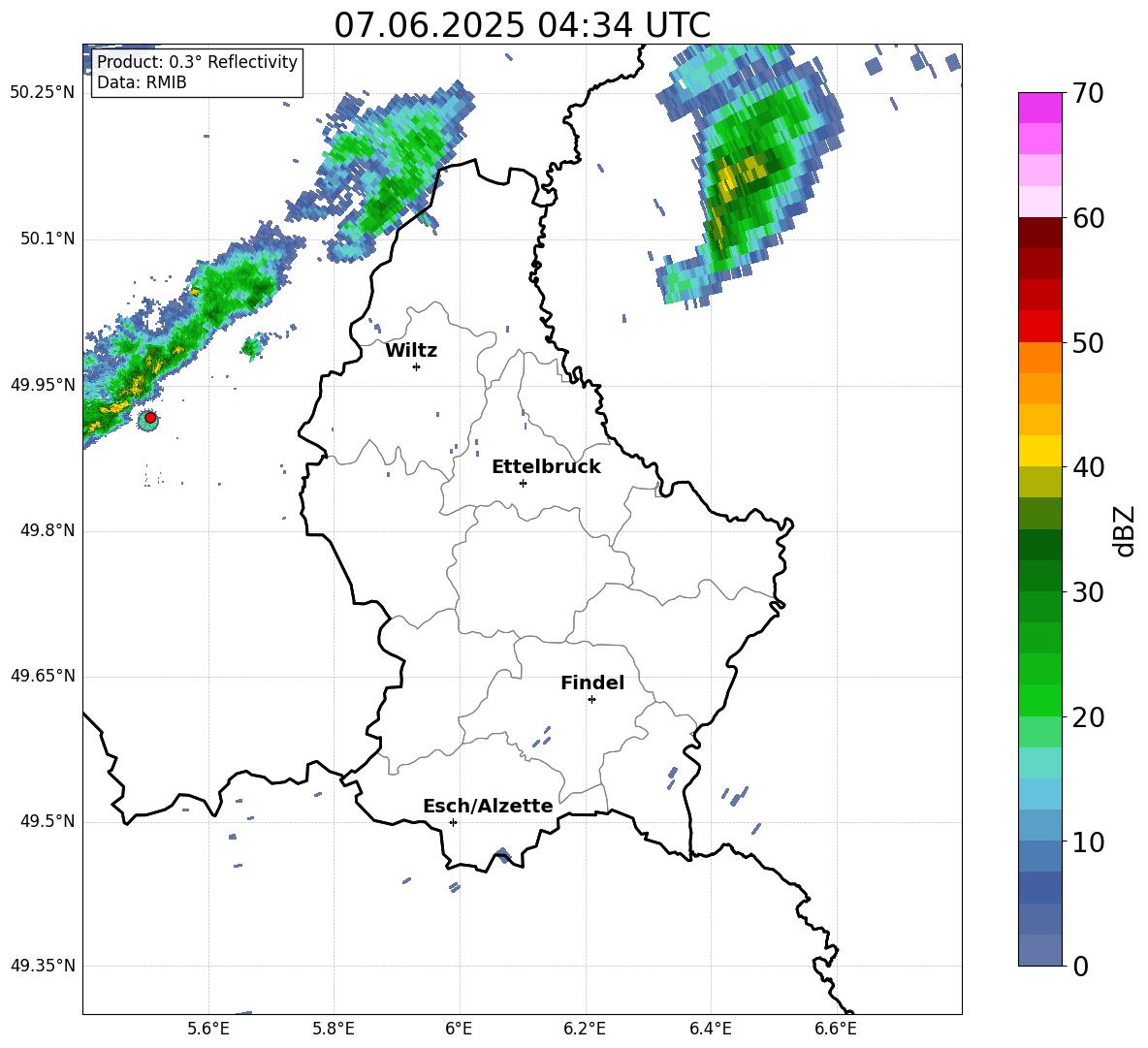
Task: Click the 60 tick label on colorbar
Action: (1088, 218)
